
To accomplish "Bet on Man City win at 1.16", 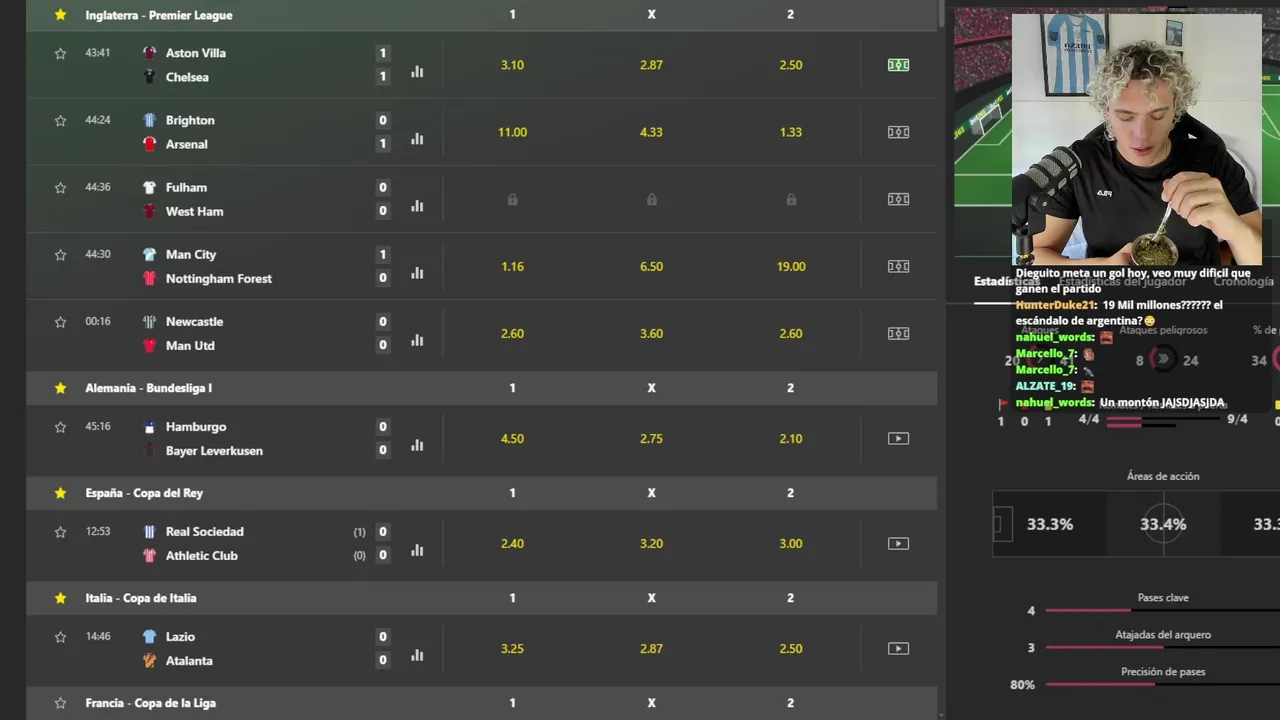I will pyautogui.click(x=512, y=267).
